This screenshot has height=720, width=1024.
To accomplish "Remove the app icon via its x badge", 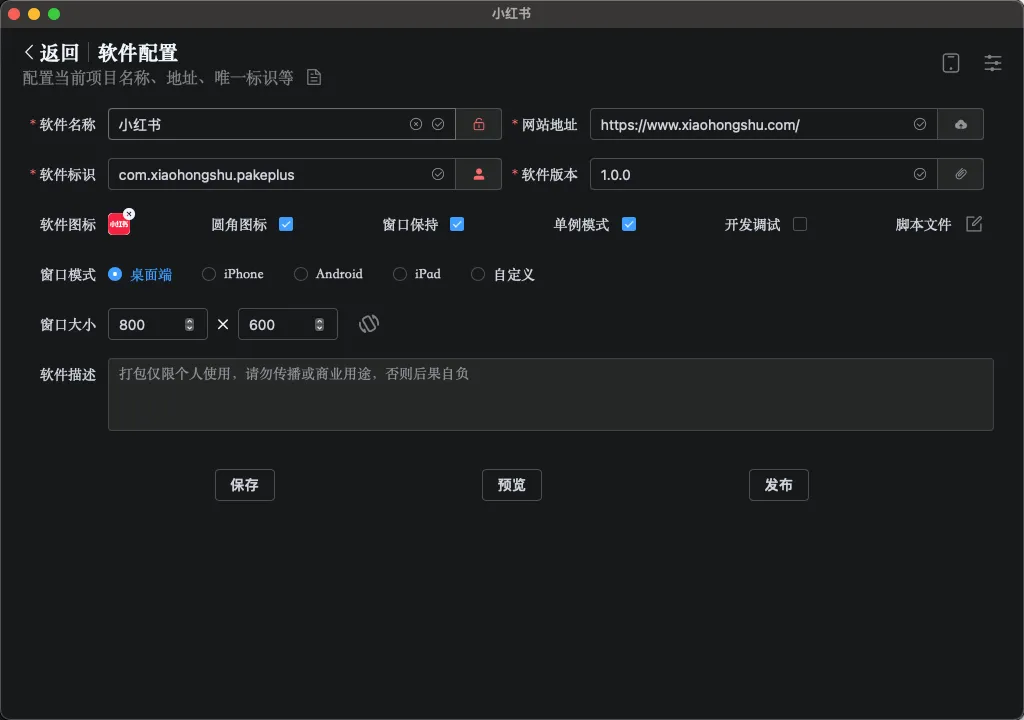I will [129, 214].
